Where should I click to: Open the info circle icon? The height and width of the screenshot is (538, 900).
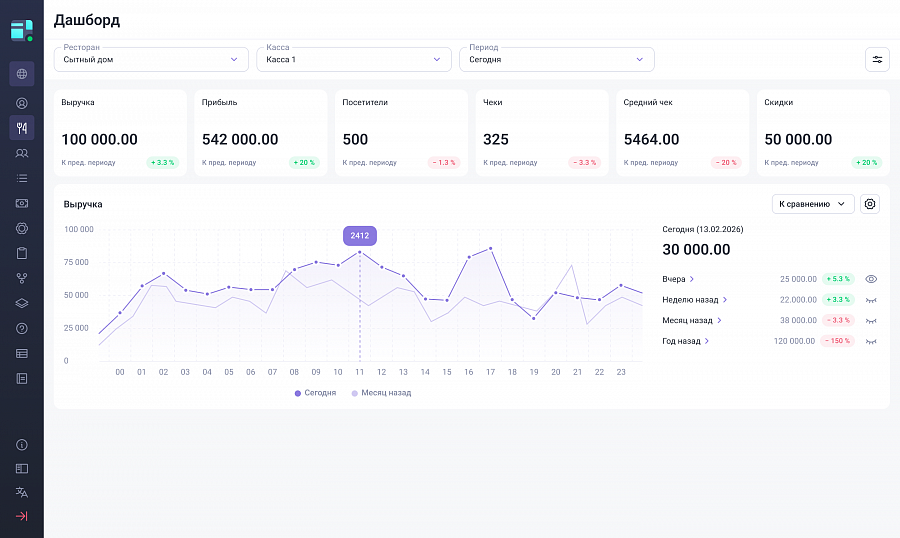(22, 445)
